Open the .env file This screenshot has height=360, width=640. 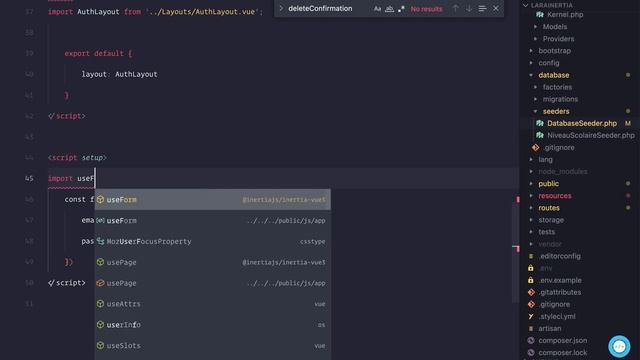tap(545, 268)
